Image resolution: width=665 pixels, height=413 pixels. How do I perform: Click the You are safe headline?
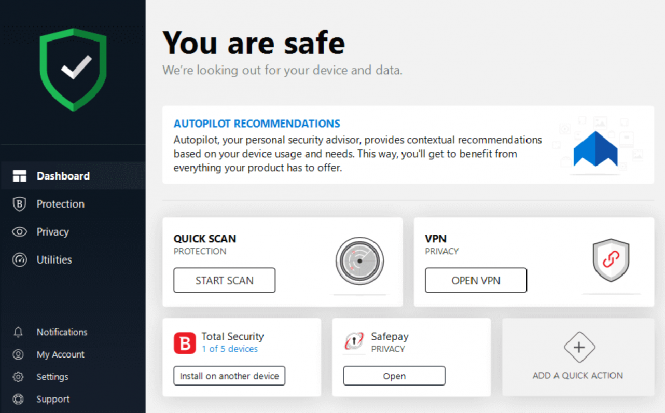(254, 43)
